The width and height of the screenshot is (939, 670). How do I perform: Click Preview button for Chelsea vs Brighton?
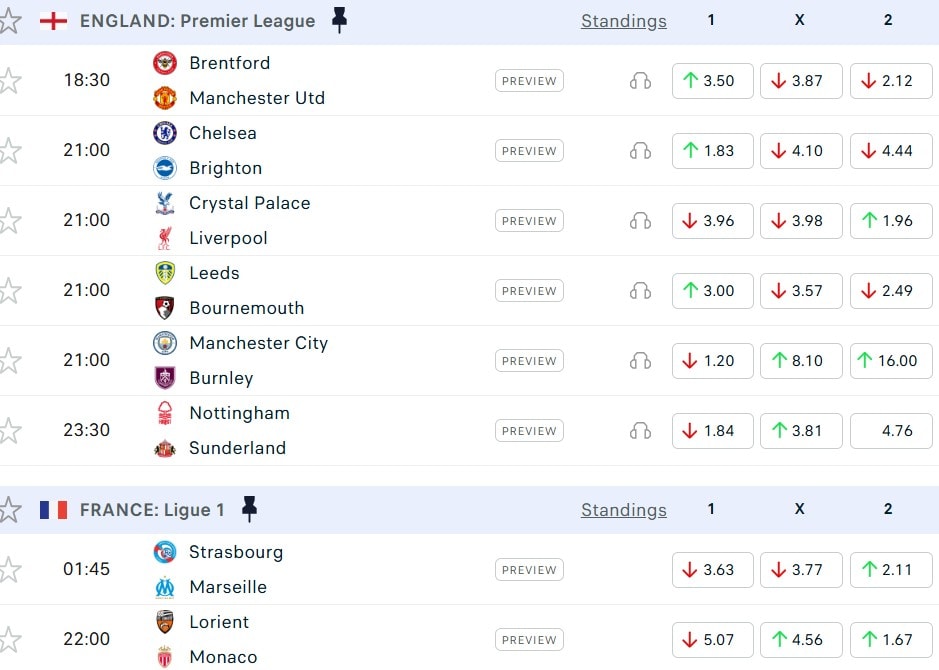pyautogui.click(x=529, y=151)
